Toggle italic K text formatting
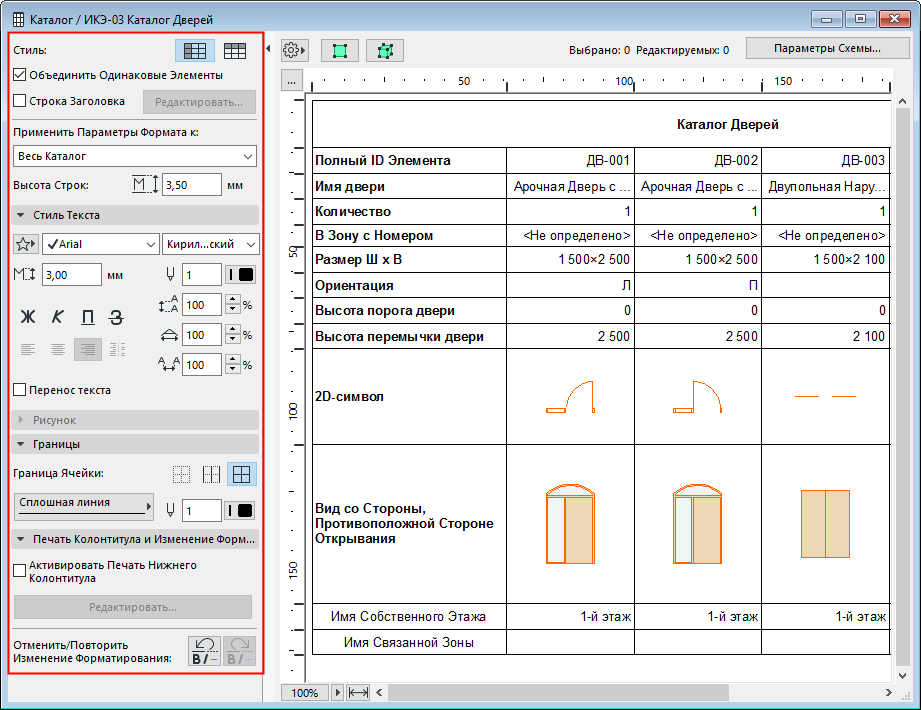The height and width of the screenshot is (710, 921). (57, 317)
